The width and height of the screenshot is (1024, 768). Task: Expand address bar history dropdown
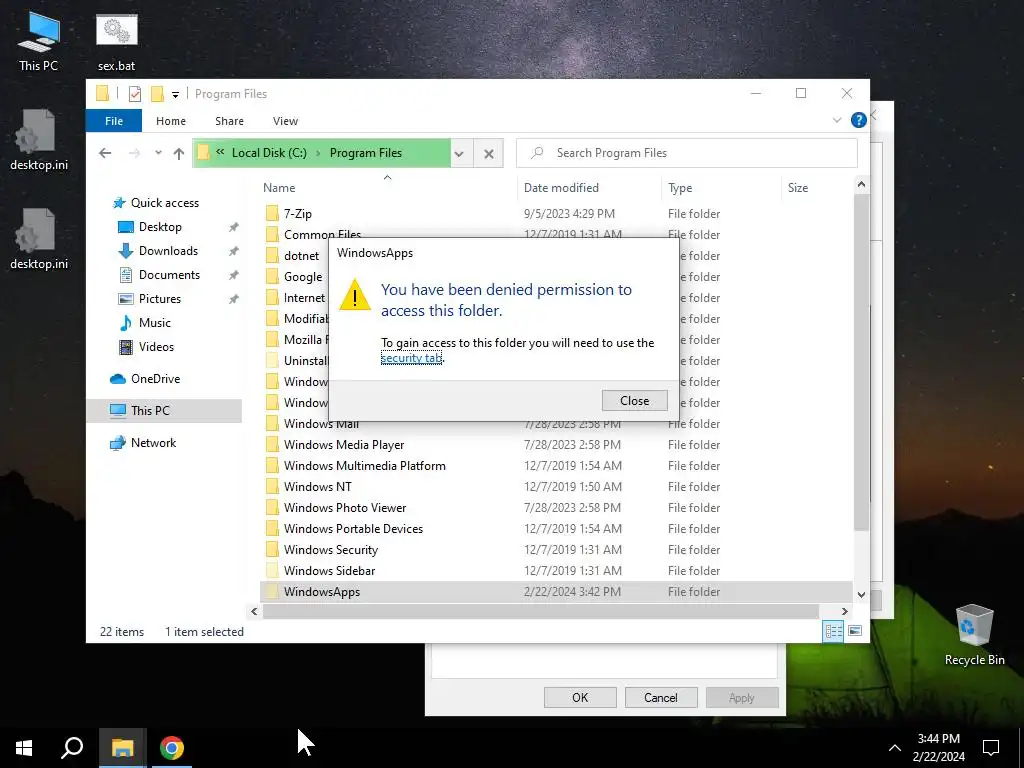pos(459,153)
